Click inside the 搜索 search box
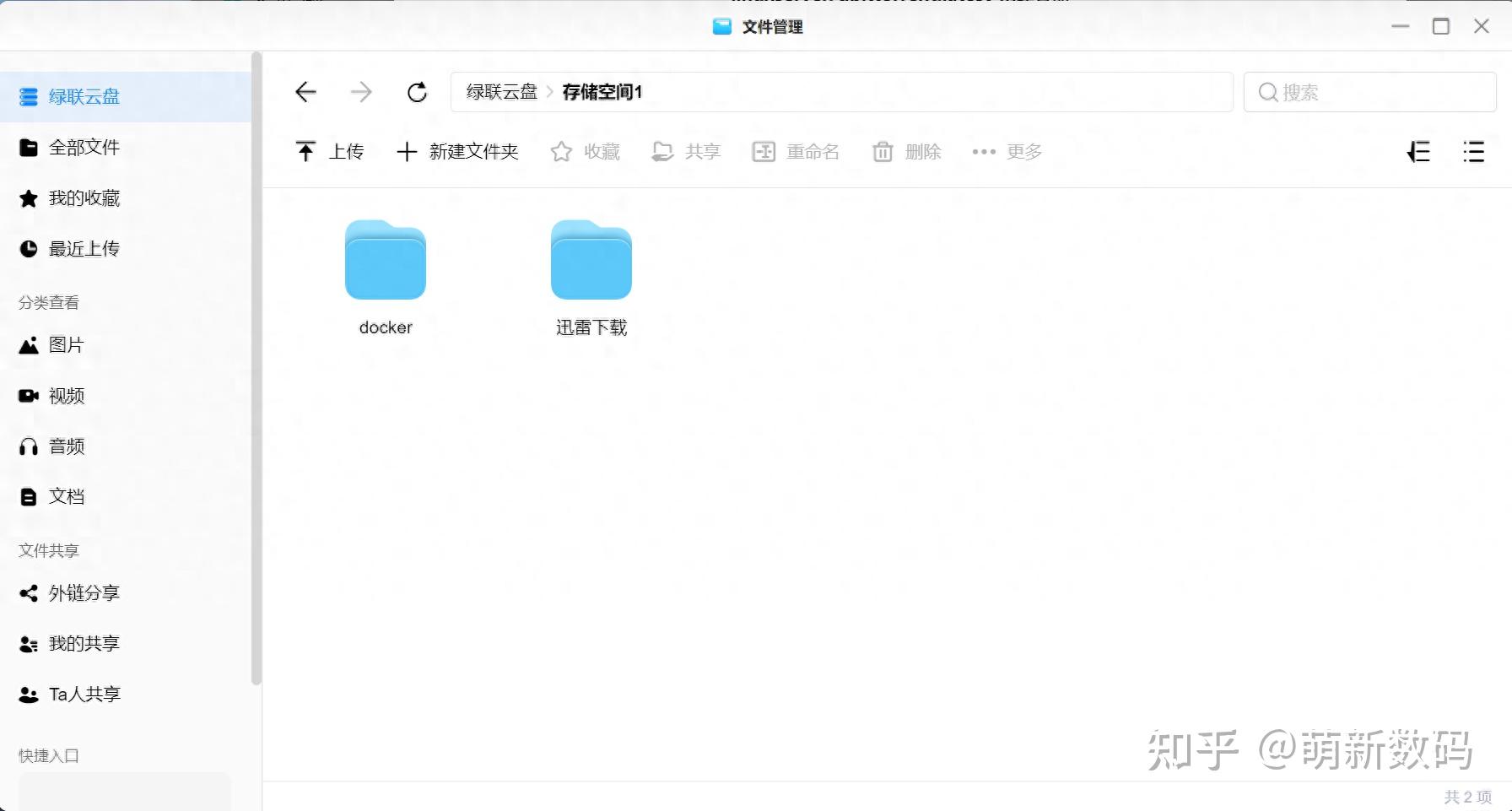Screen dimensions: 1512x811 click(1367, 92)
